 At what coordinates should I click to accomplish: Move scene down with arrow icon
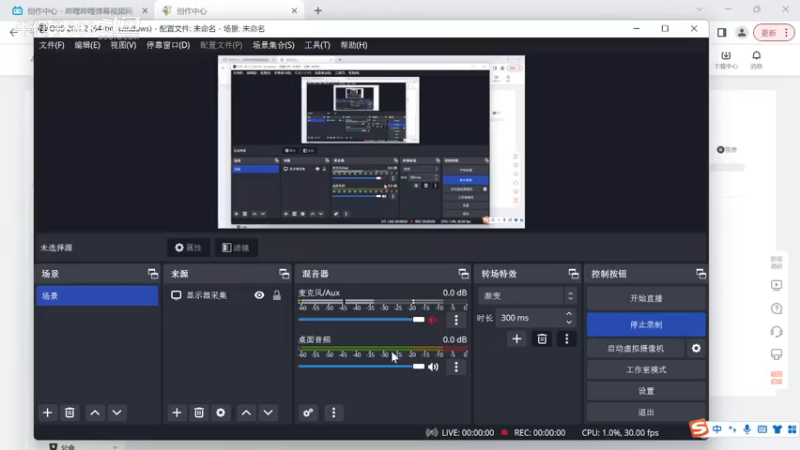(x=117, y=412)
